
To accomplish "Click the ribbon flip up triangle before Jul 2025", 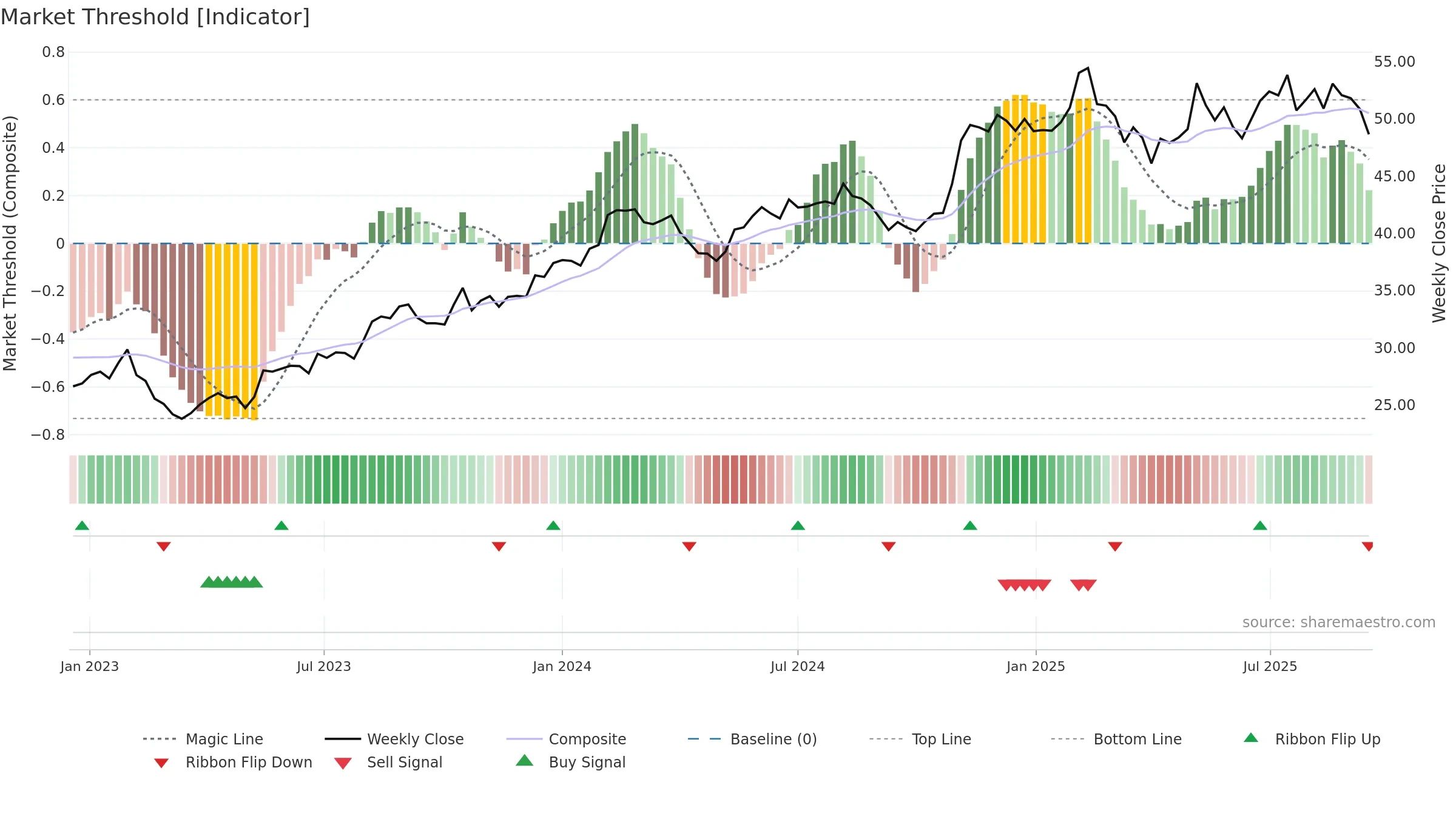I will (x=1260, y=525).
